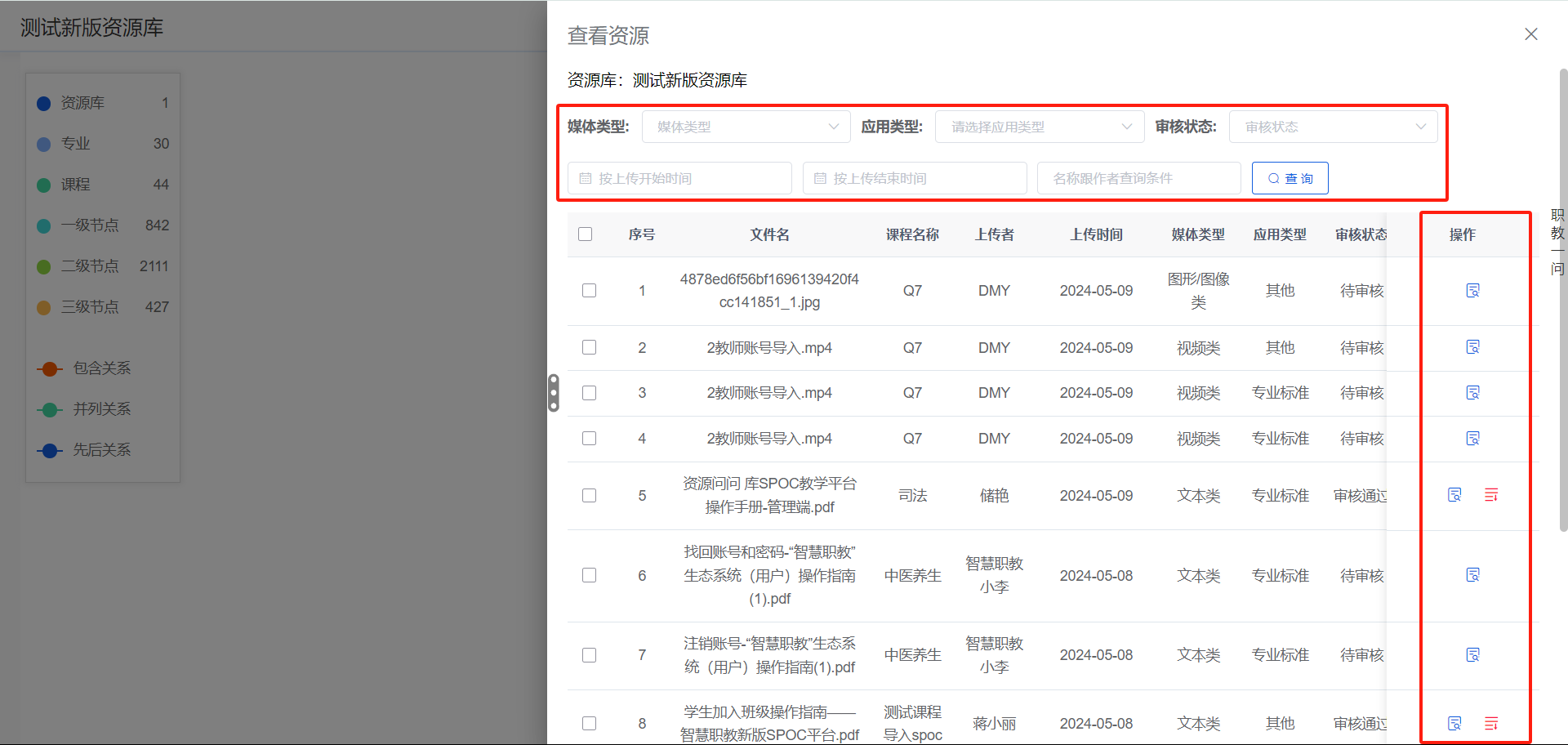Focus the 按上传开始时间 date field
The width and height of the screenshot is (1568, 745).
point(679,178)
